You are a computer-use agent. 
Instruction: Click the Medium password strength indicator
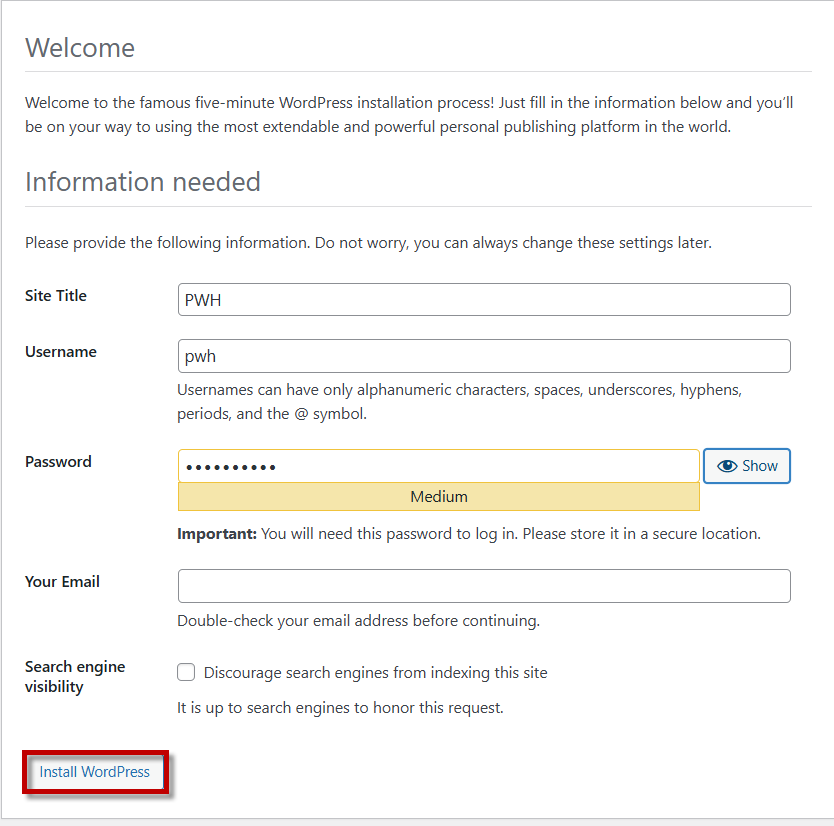tap(438, 497)
